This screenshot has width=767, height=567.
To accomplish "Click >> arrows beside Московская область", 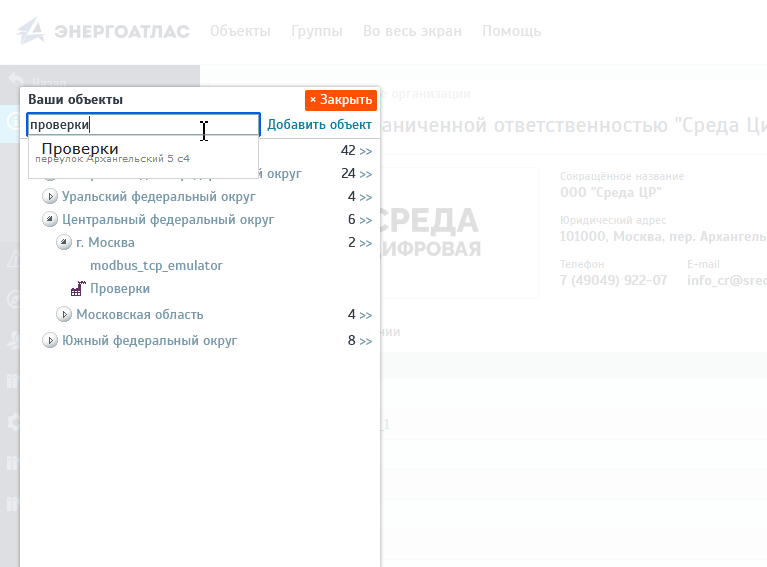I will (x=366, y=316).
